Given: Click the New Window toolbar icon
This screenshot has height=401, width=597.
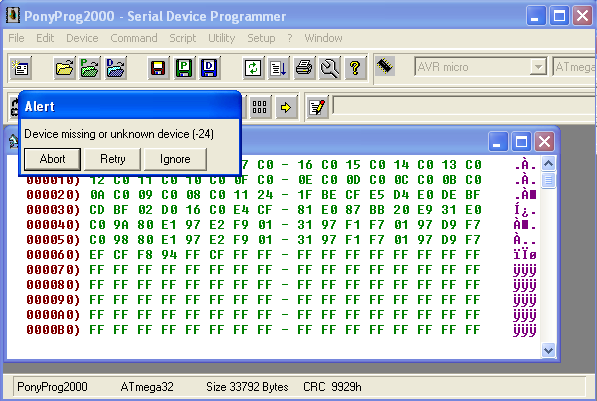Looking at the screenshot, I should pyautogui.click(x=21, y=69).
